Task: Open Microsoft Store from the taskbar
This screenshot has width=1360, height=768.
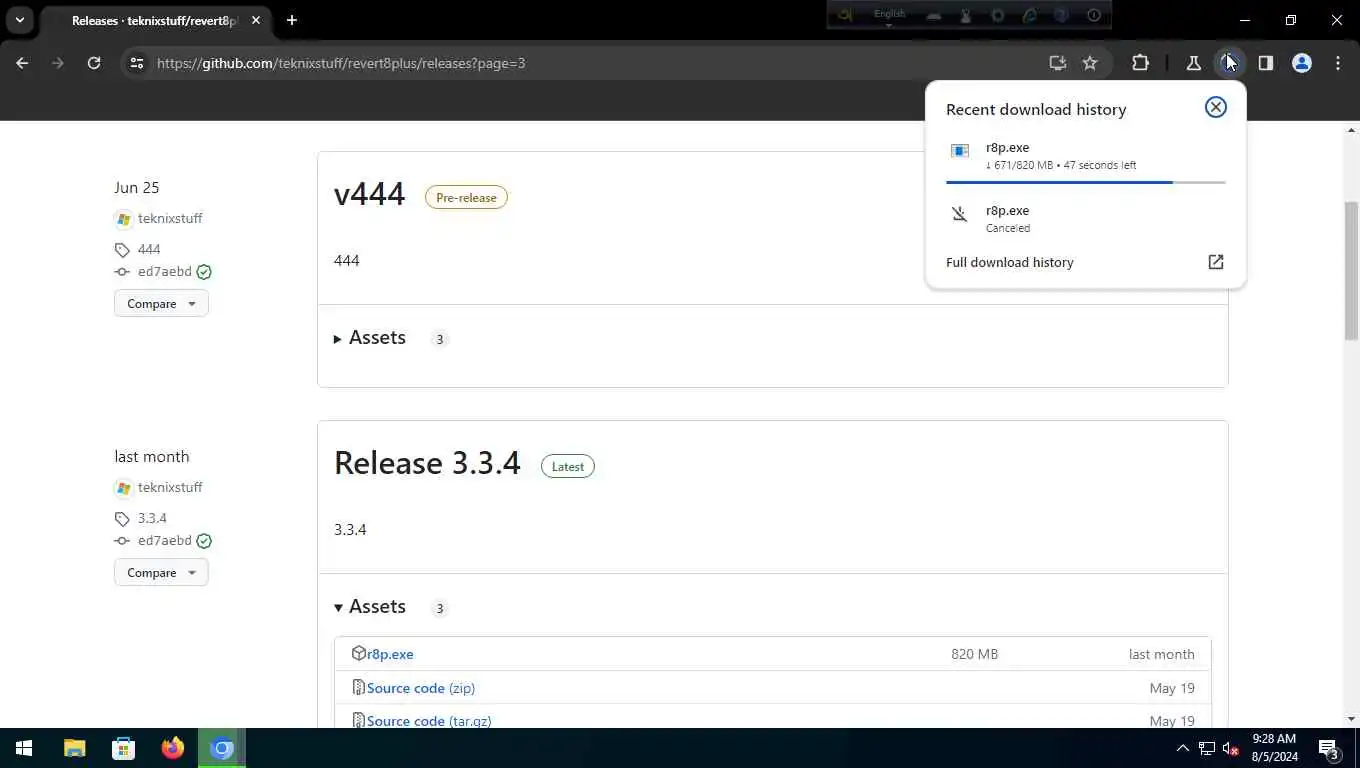Action: pyautogui.click(x=123, y=748)
